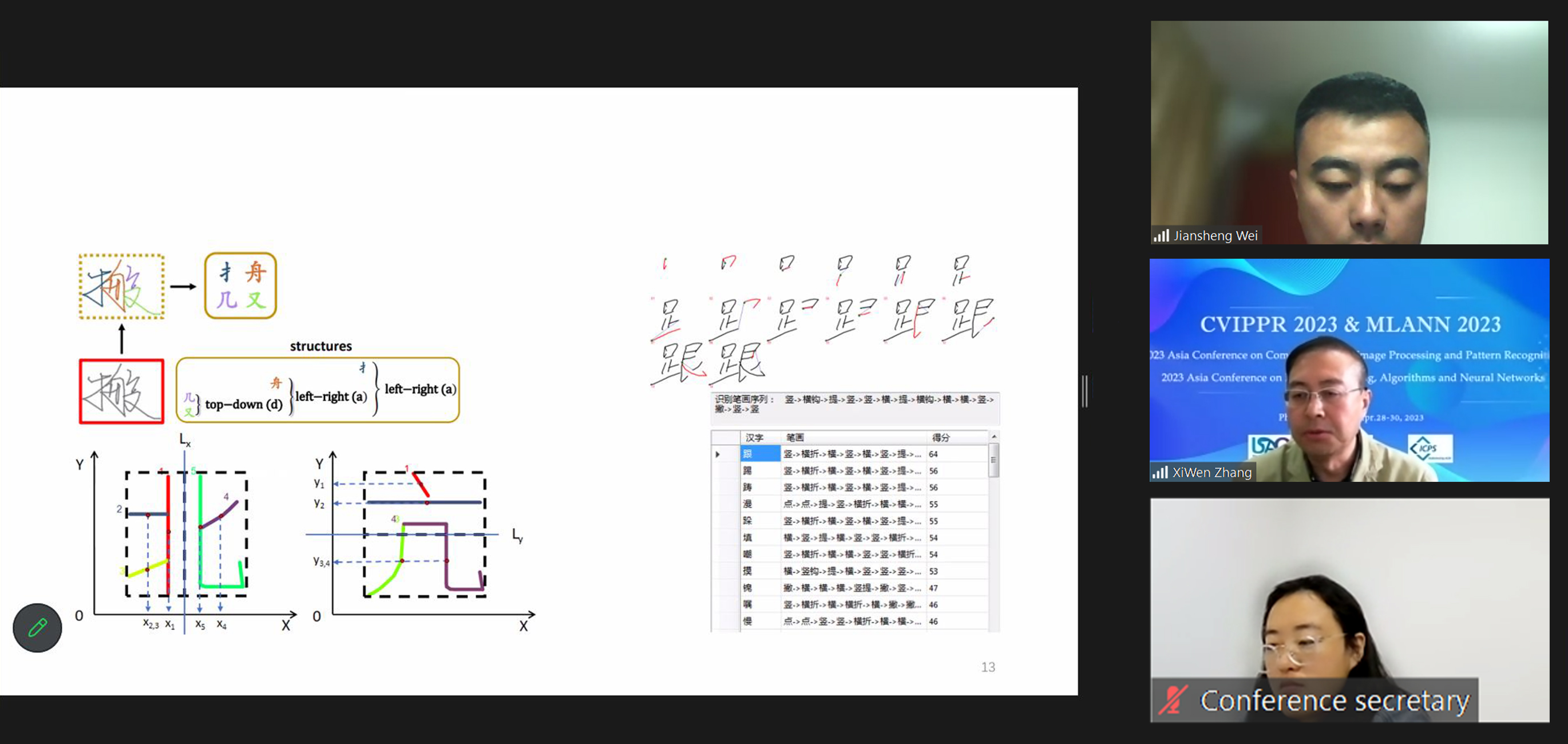This screenshot has height=744, width=1568.
Task: Click the stroke cell starting with 撇->横->横
Action: 852,588
